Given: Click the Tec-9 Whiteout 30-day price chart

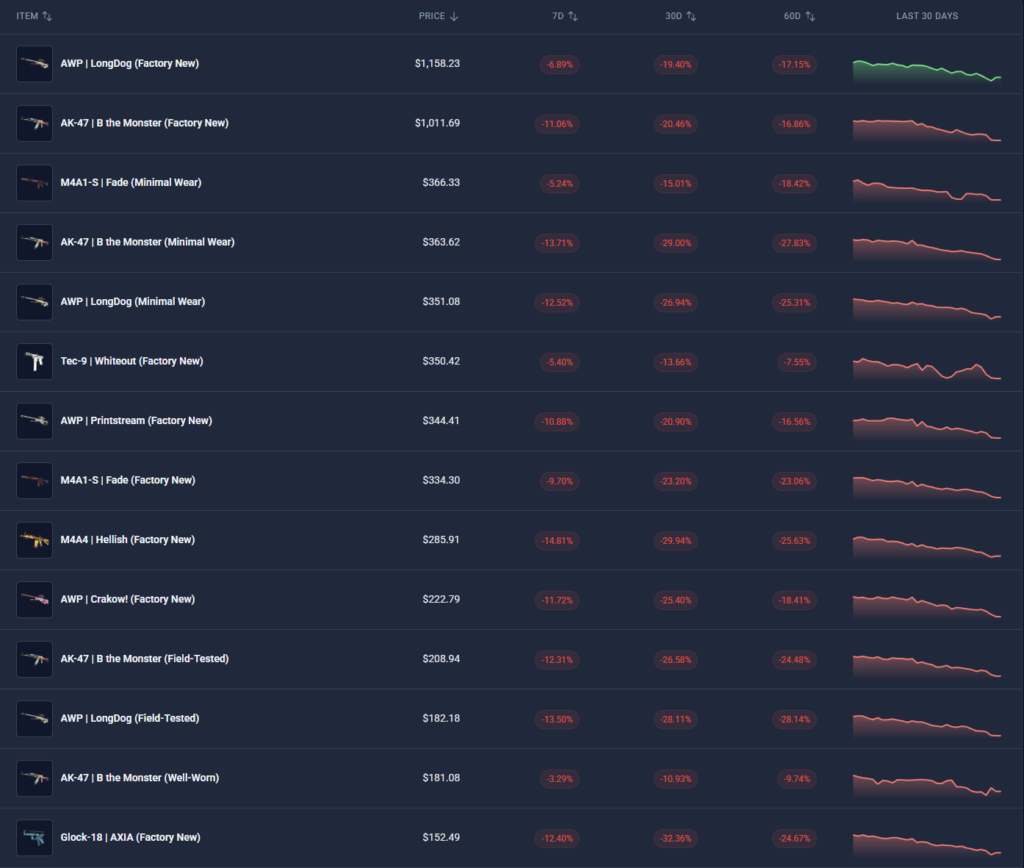Looking at the screenshot, I should coord(927,369).
